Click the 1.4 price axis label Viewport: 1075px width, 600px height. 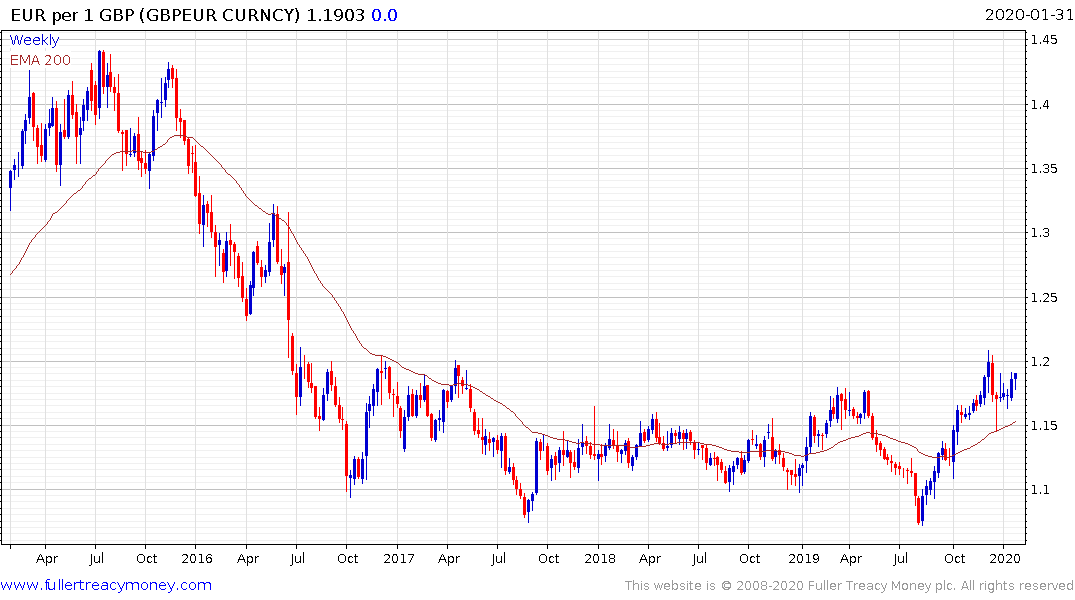[1040, 104]
